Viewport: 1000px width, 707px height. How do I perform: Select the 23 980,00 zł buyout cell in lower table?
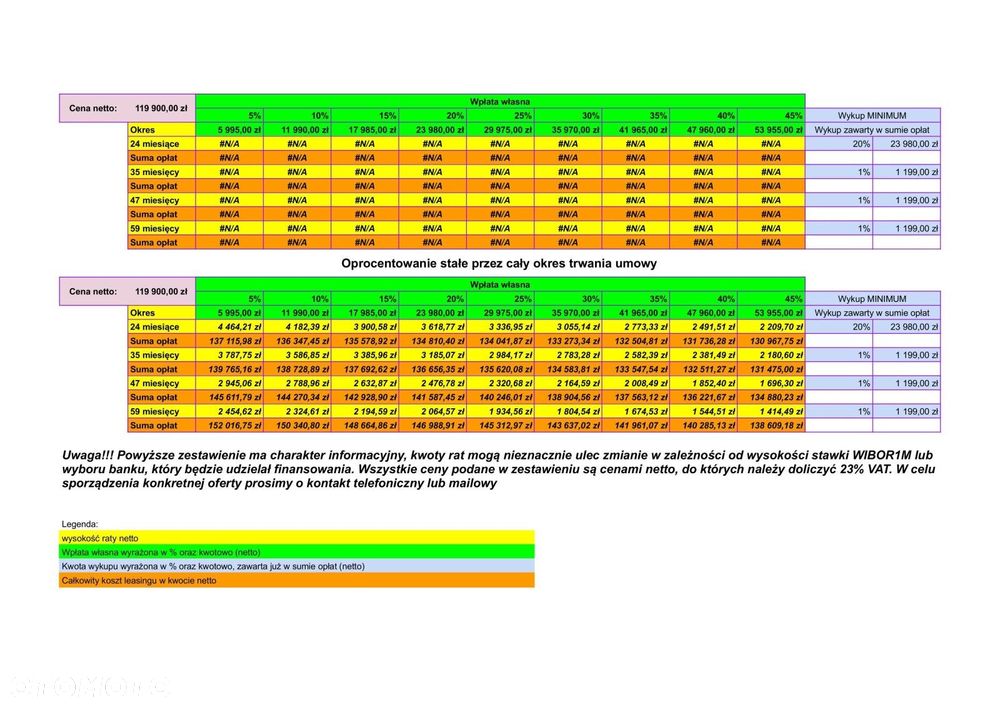click(x=906, y=327)
